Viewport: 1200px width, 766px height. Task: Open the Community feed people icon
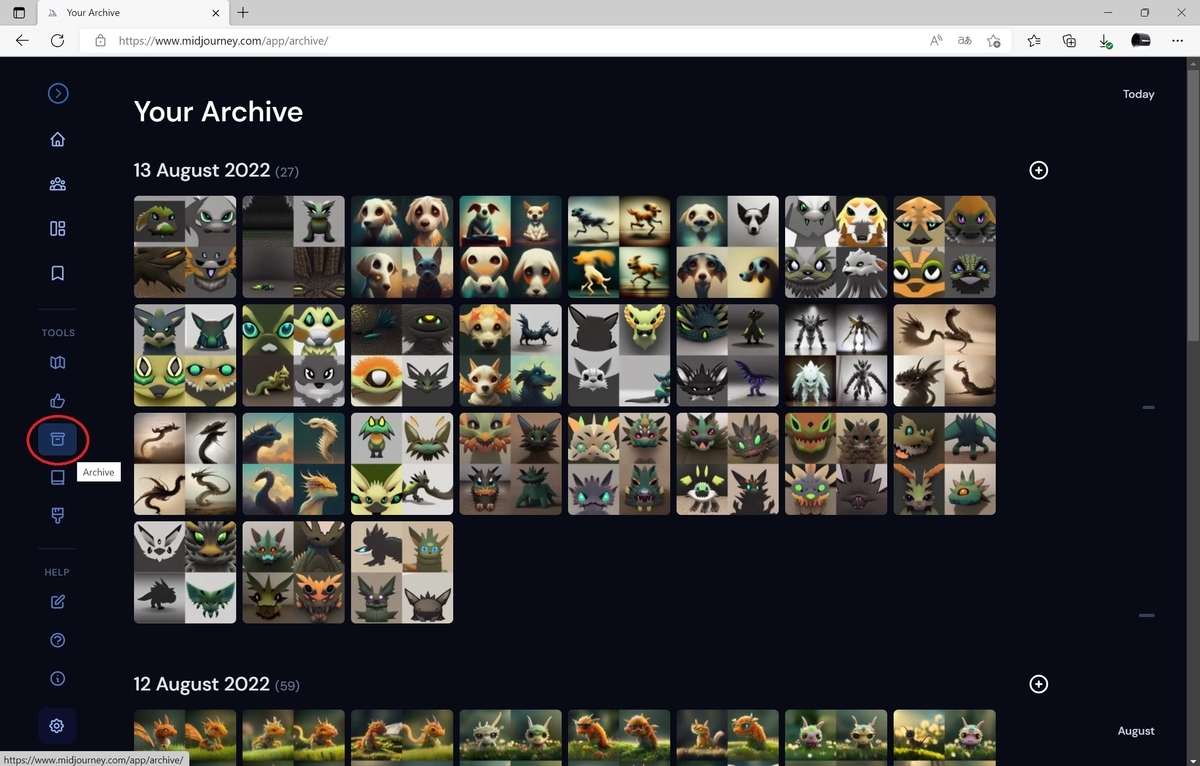pyautogui.click(x=58, y=184)
